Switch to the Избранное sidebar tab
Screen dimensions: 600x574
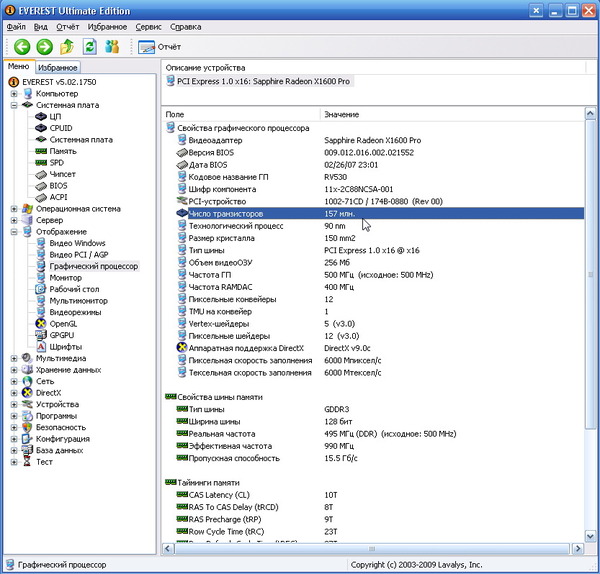58,68
